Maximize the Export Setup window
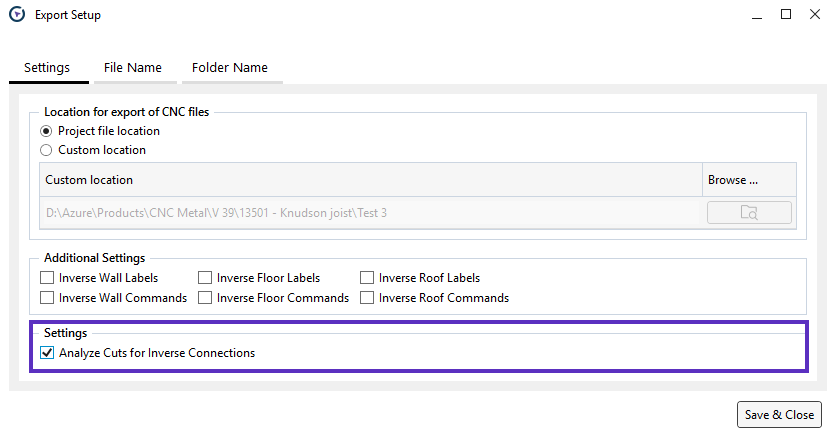This screenshot has height=436, width=836. pyautogui.click(x=786, y=15)
